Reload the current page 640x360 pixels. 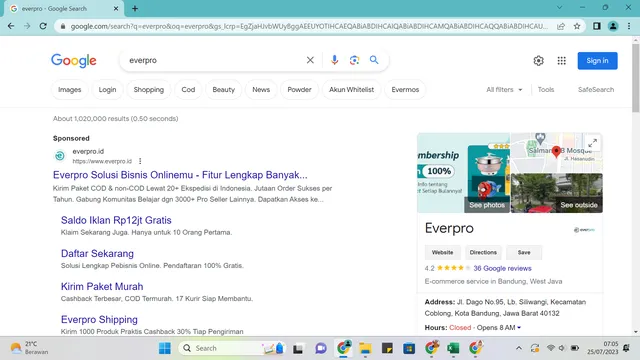point(43,26)
